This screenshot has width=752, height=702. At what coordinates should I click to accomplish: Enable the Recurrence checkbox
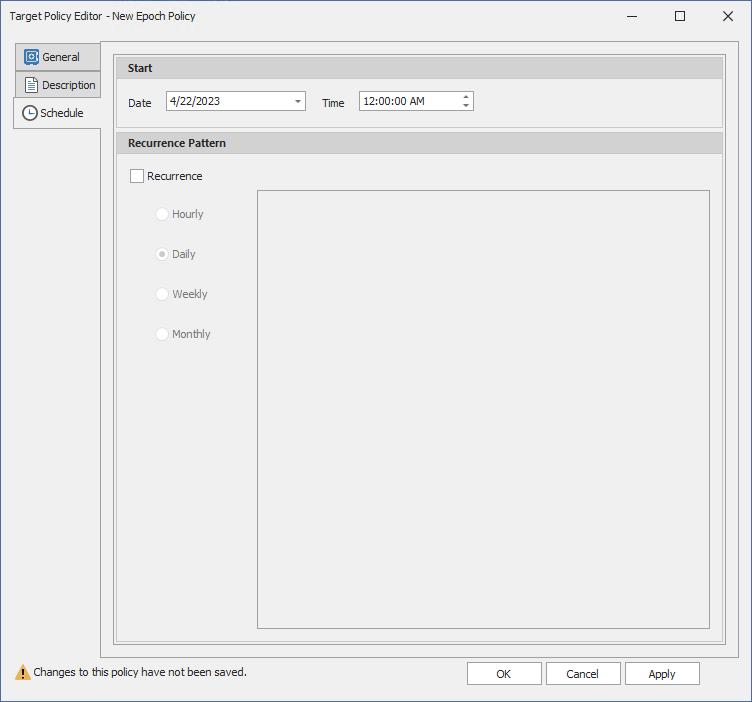point(137,176)
